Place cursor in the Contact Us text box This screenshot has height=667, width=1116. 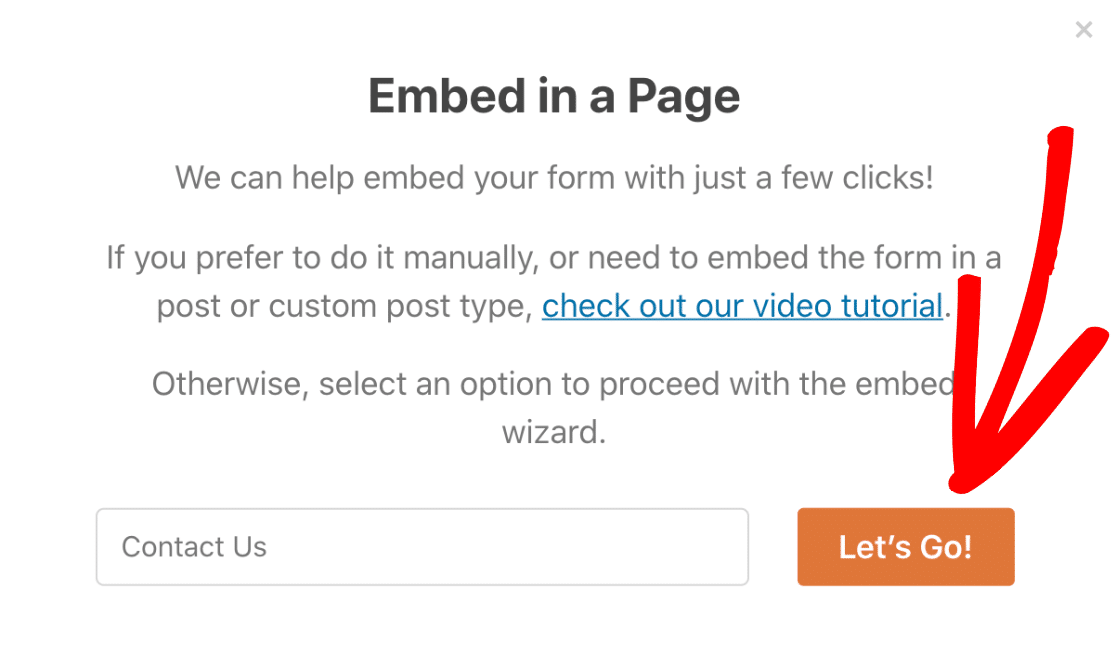pyautogui.click(x=422, y=547)
